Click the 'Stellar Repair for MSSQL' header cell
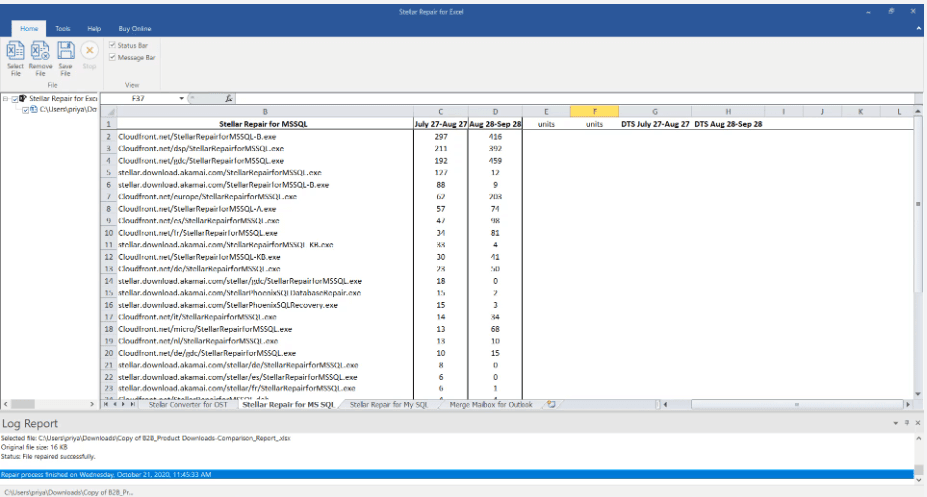Screen dimensions: 927x497 point(265,124)
